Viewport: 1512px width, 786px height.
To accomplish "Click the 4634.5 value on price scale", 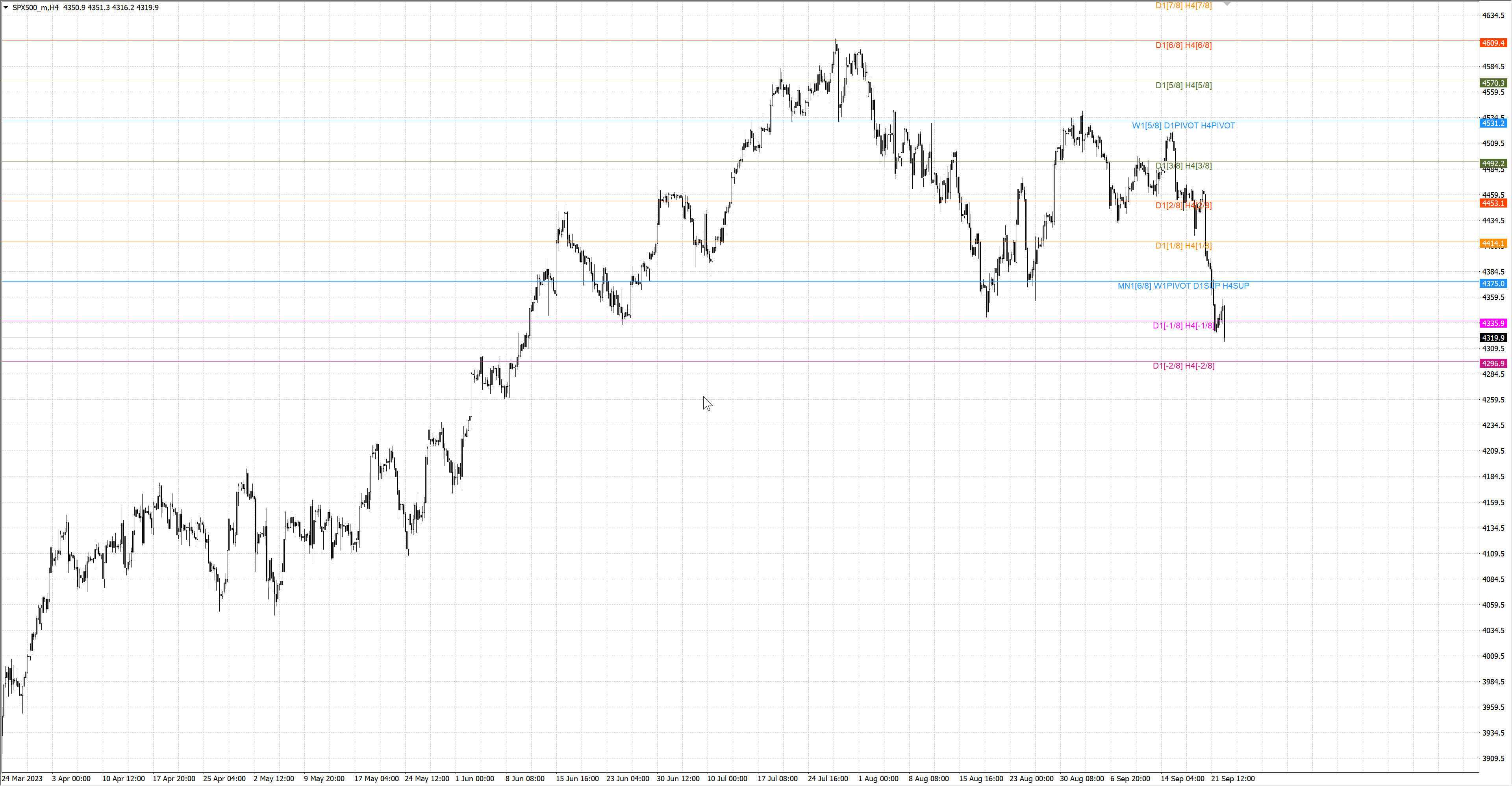I will click(x=1493, y=15).
